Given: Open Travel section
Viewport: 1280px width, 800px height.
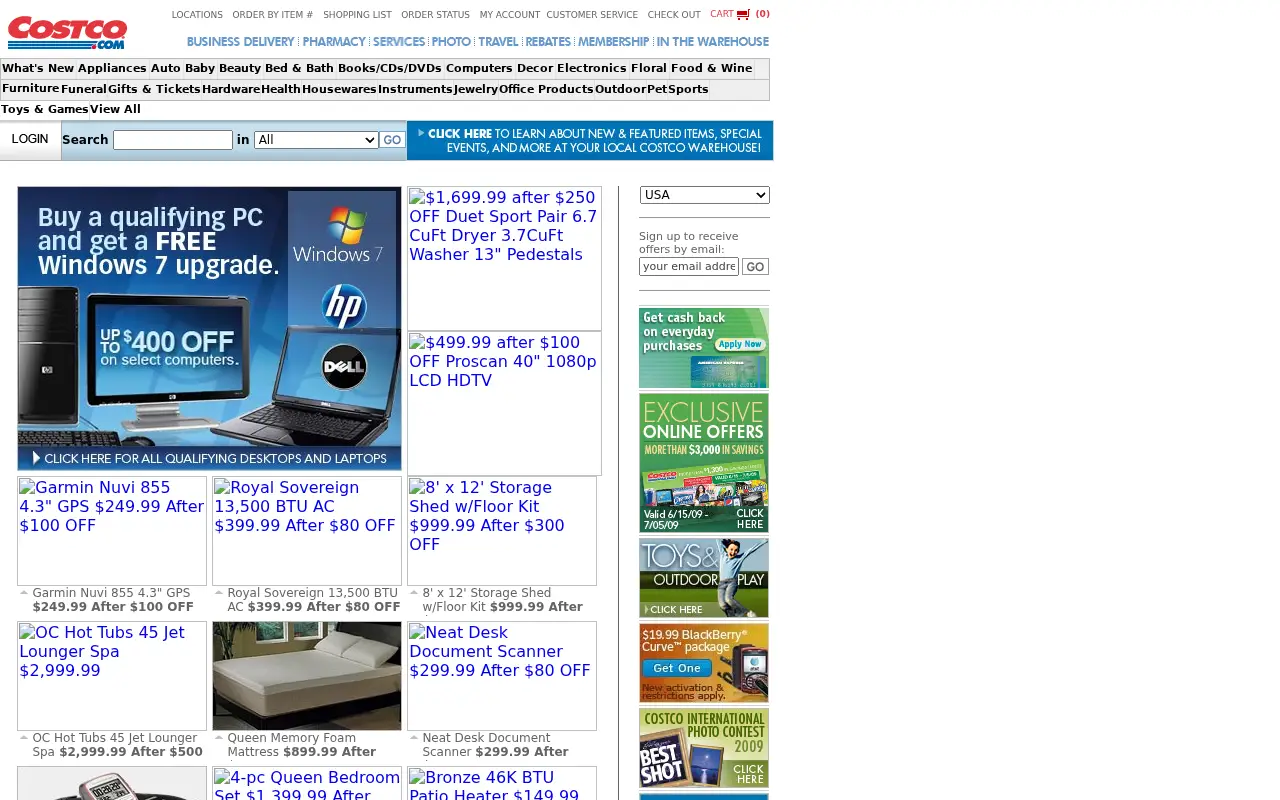Looking at the screenshot, I should (x=498, y=42).
